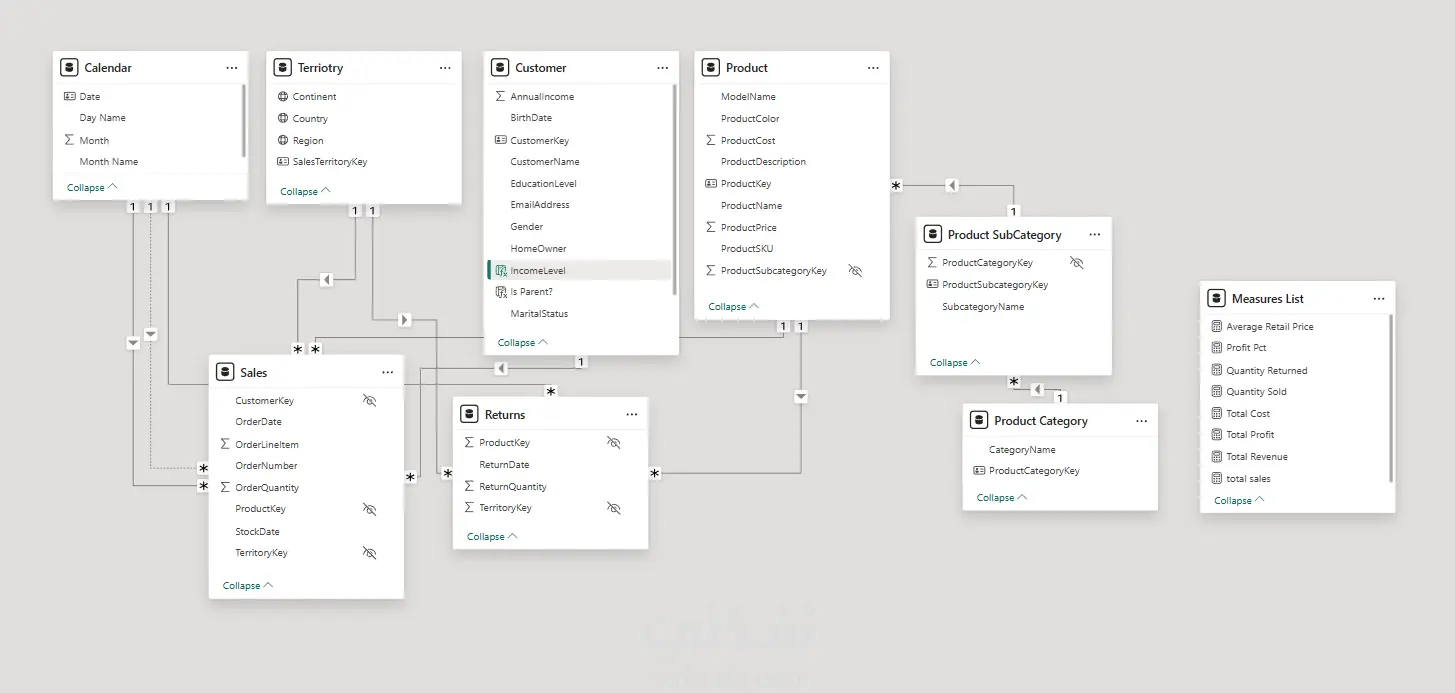Click the Total Profit measure calculator icon

click(x=1216, y=435)
